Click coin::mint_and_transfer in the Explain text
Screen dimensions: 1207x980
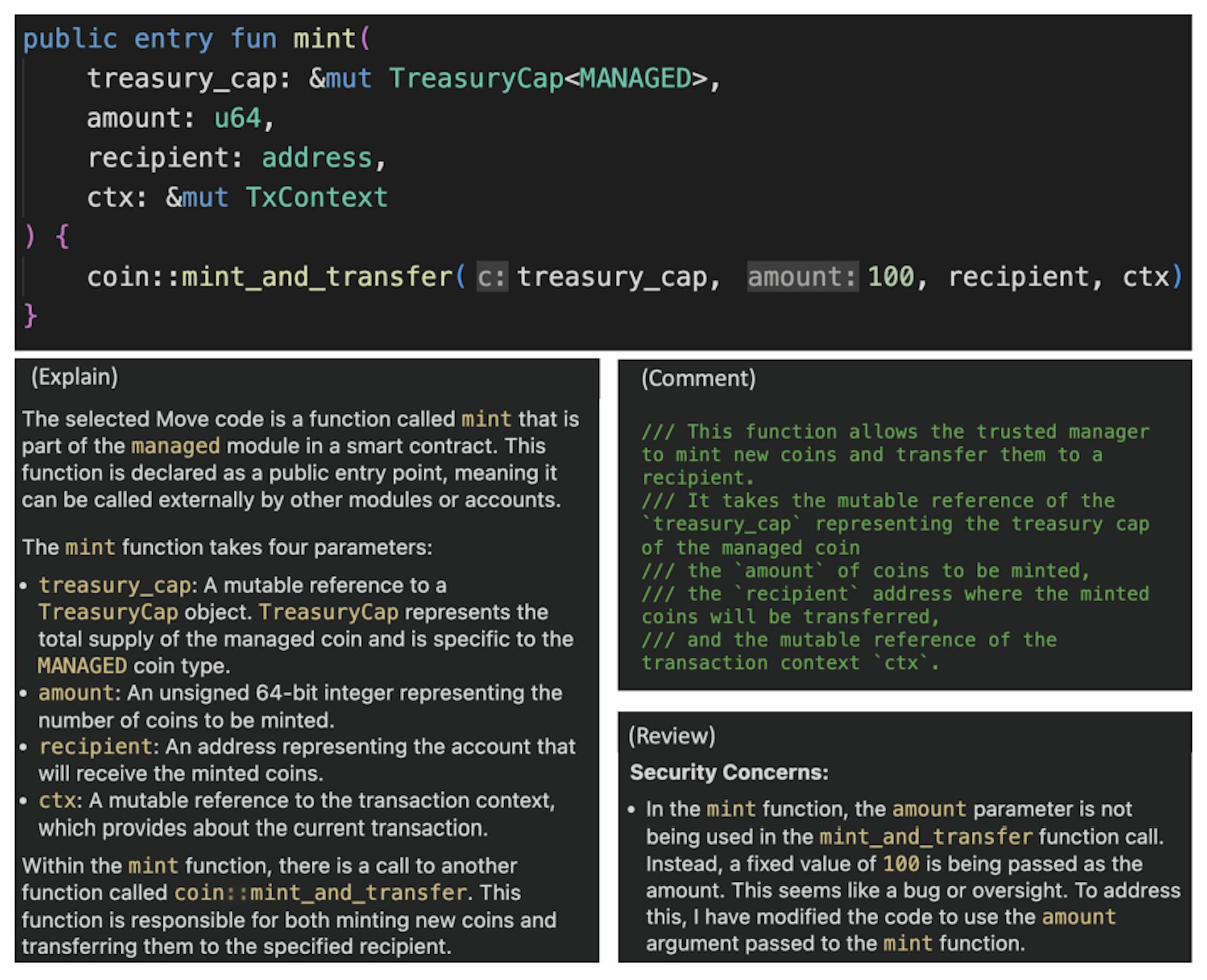pyautogui.click(x=321, y=893)
